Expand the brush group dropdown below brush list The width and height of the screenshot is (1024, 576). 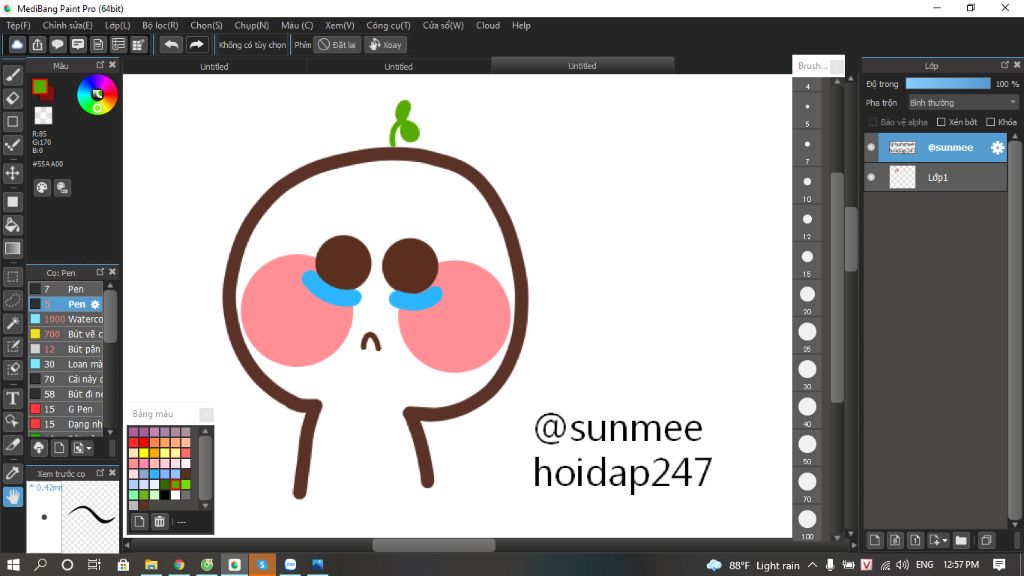[x=89, y=448]
